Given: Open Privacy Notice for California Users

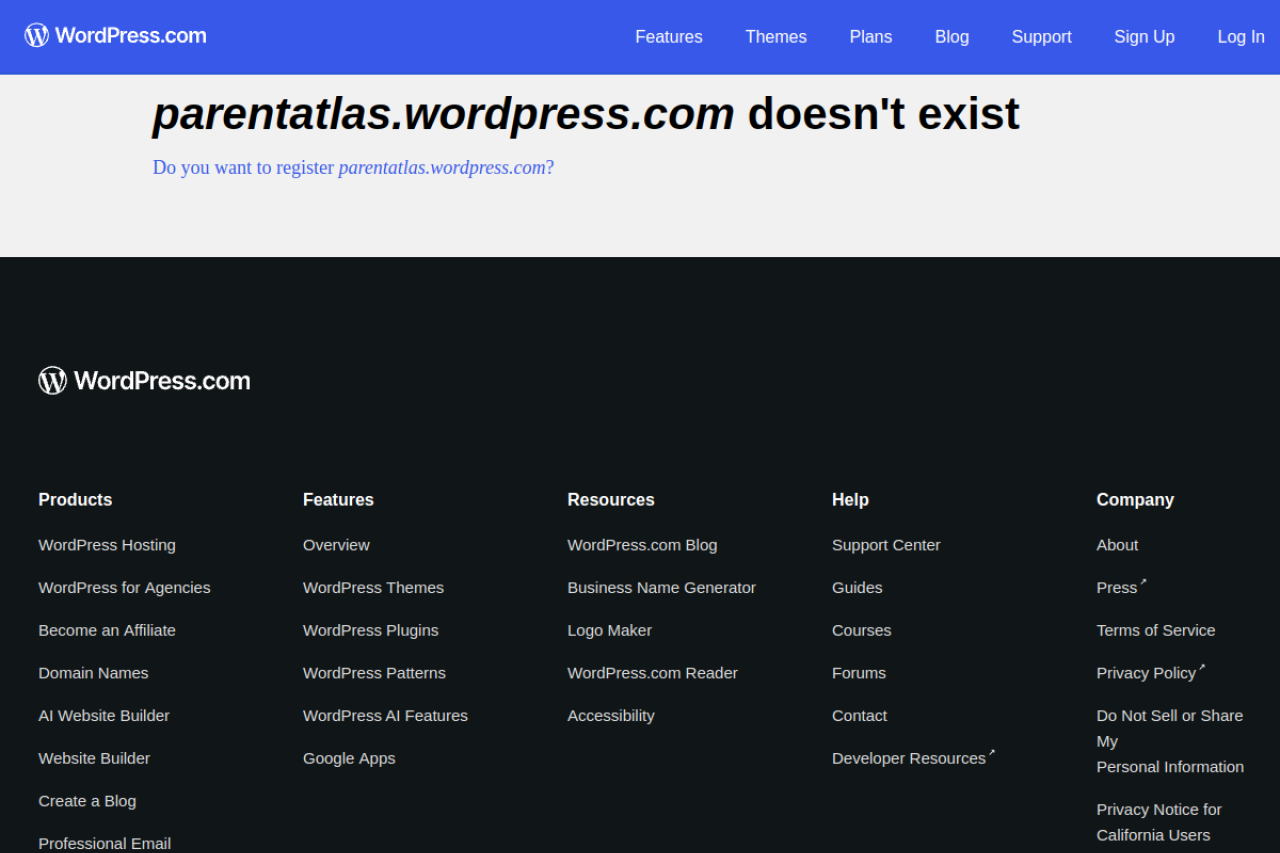Looking at the screenshot, I should tap(1159, 822).
